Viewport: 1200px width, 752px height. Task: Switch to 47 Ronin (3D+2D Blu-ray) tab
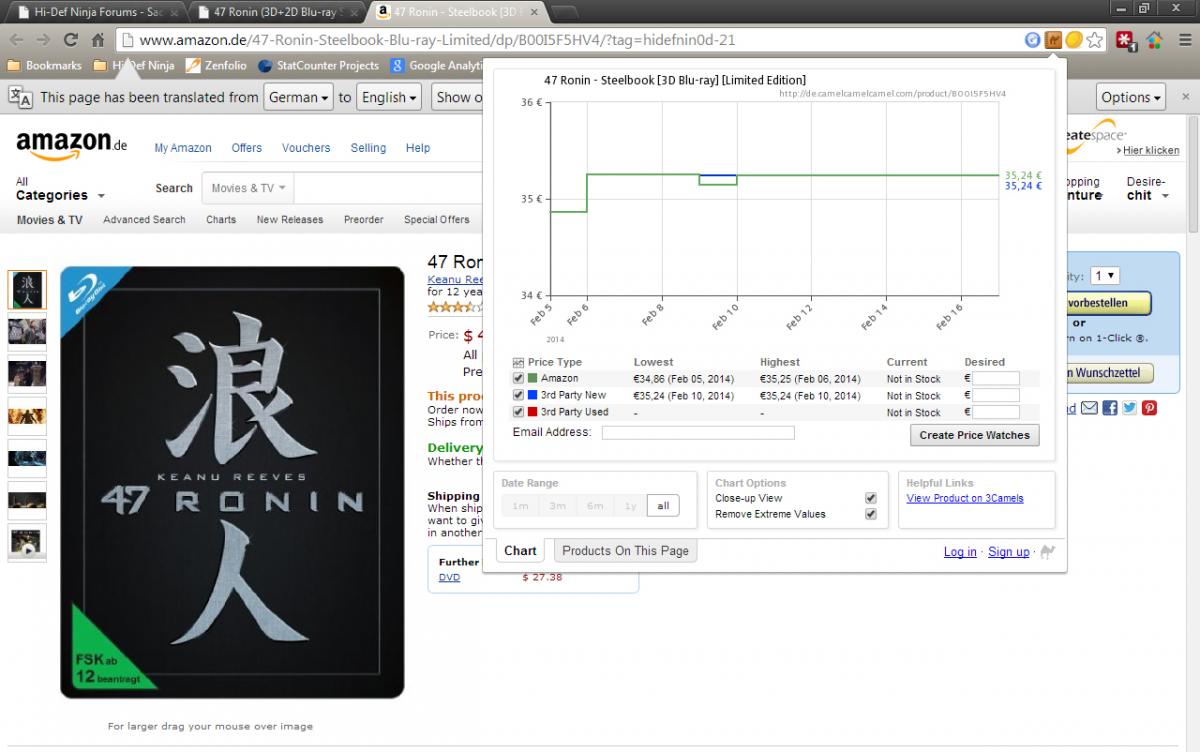[275, 12]
